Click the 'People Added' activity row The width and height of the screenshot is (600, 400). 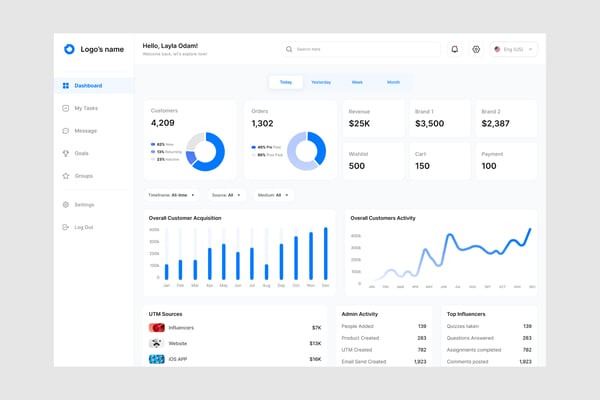pyautogui.click(x=384, y=326)
